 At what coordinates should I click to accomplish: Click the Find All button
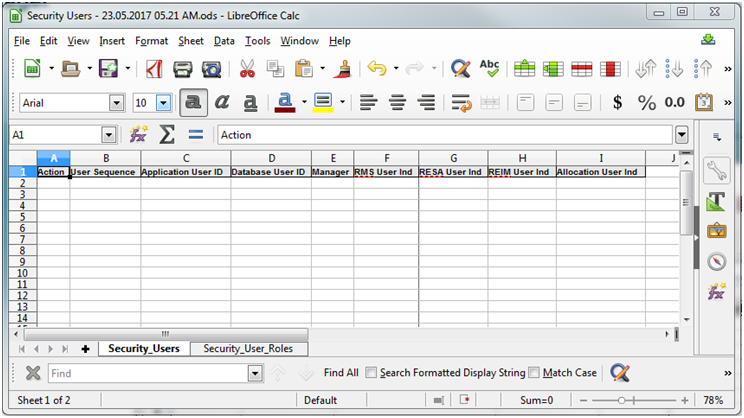(x=341, y=373)
